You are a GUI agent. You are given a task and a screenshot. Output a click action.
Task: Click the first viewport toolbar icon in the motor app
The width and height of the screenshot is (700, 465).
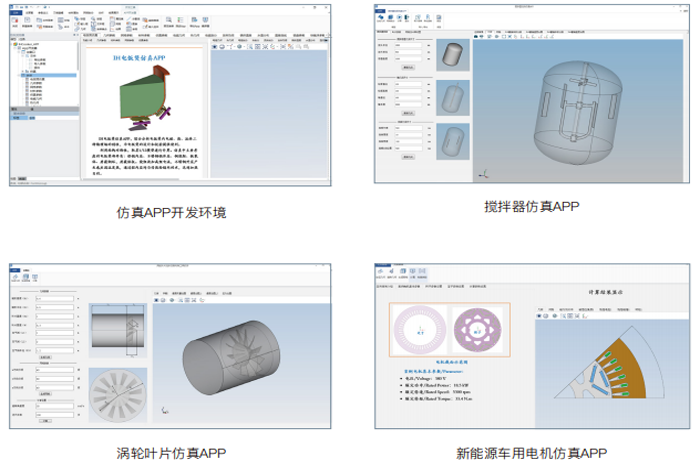[539, 316]
